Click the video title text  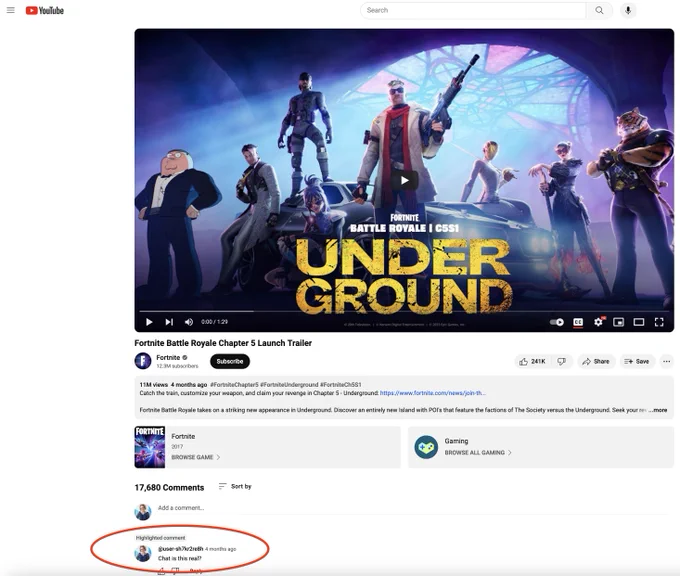click(223, 343)
